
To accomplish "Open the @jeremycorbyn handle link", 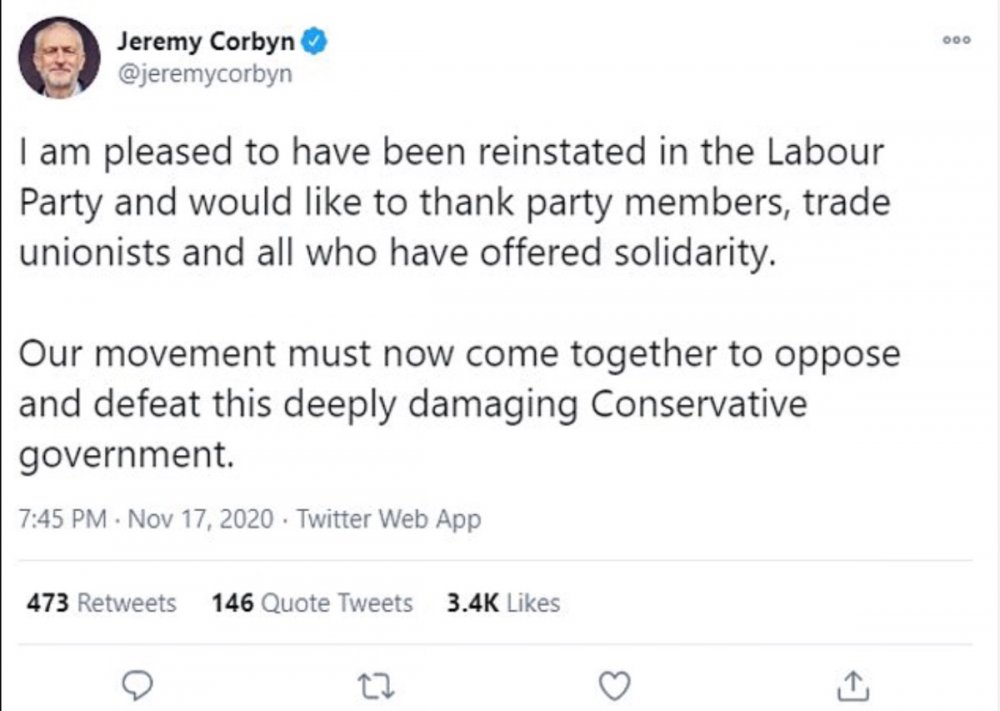I will (x=204, y=75).
